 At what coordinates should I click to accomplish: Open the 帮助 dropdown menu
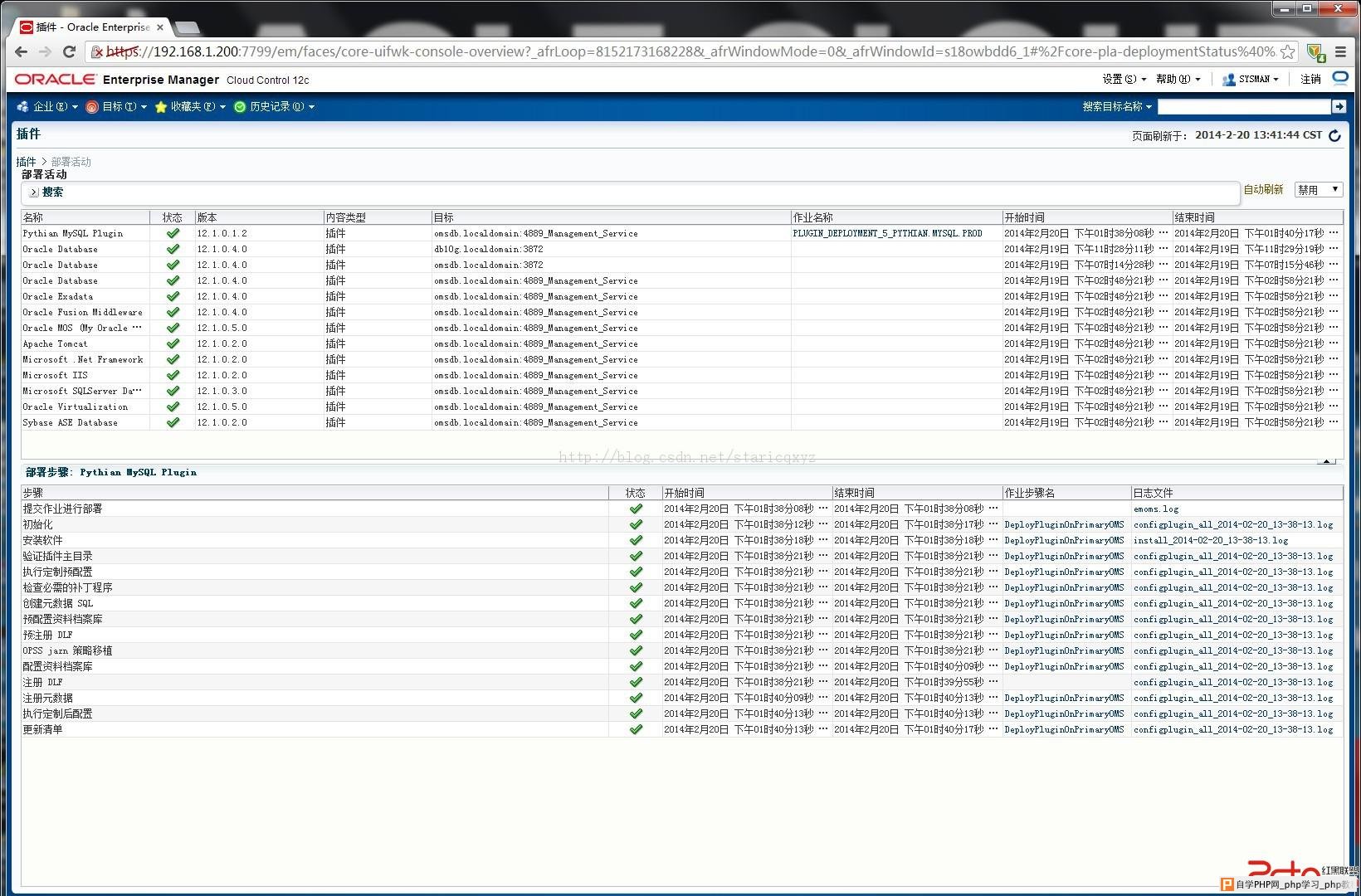pos(1178,79)
